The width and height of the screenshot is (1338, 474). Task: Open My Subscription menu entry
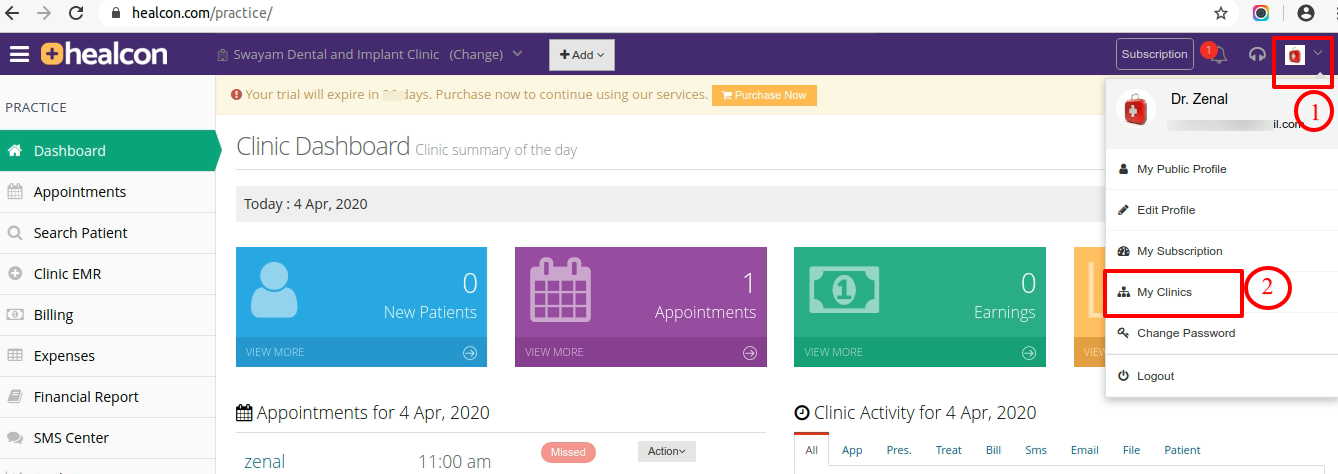coord(1221,251)
